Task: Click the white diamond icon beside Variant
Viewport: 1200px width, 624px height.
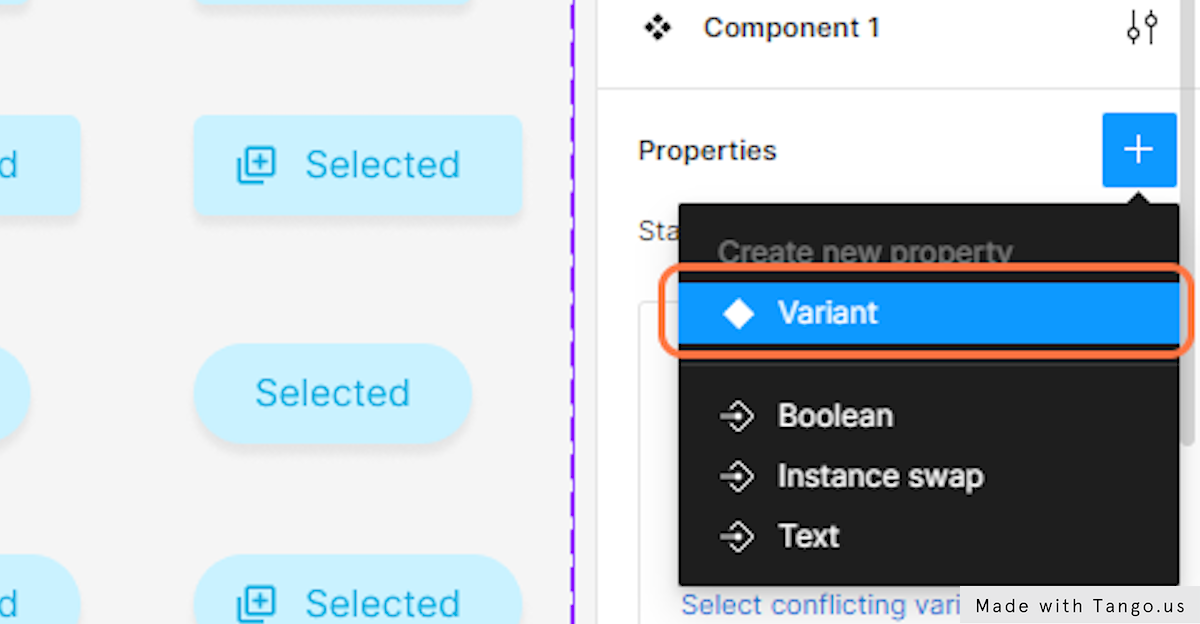Action: click(738, 313)
